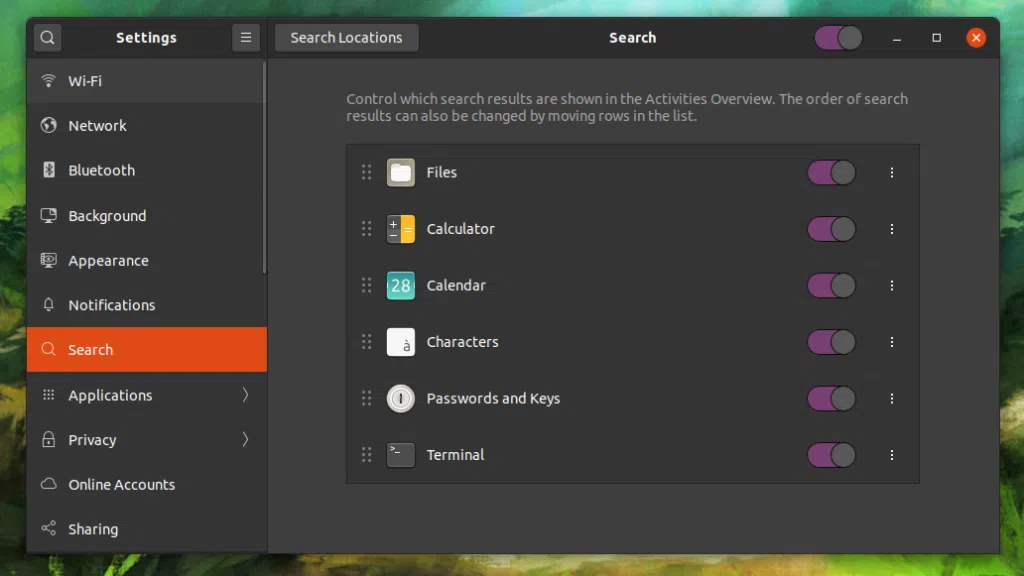This screenshot has width=1024, height=576.
Task: Click the Calculator app icon
Action: coord(400,229)
